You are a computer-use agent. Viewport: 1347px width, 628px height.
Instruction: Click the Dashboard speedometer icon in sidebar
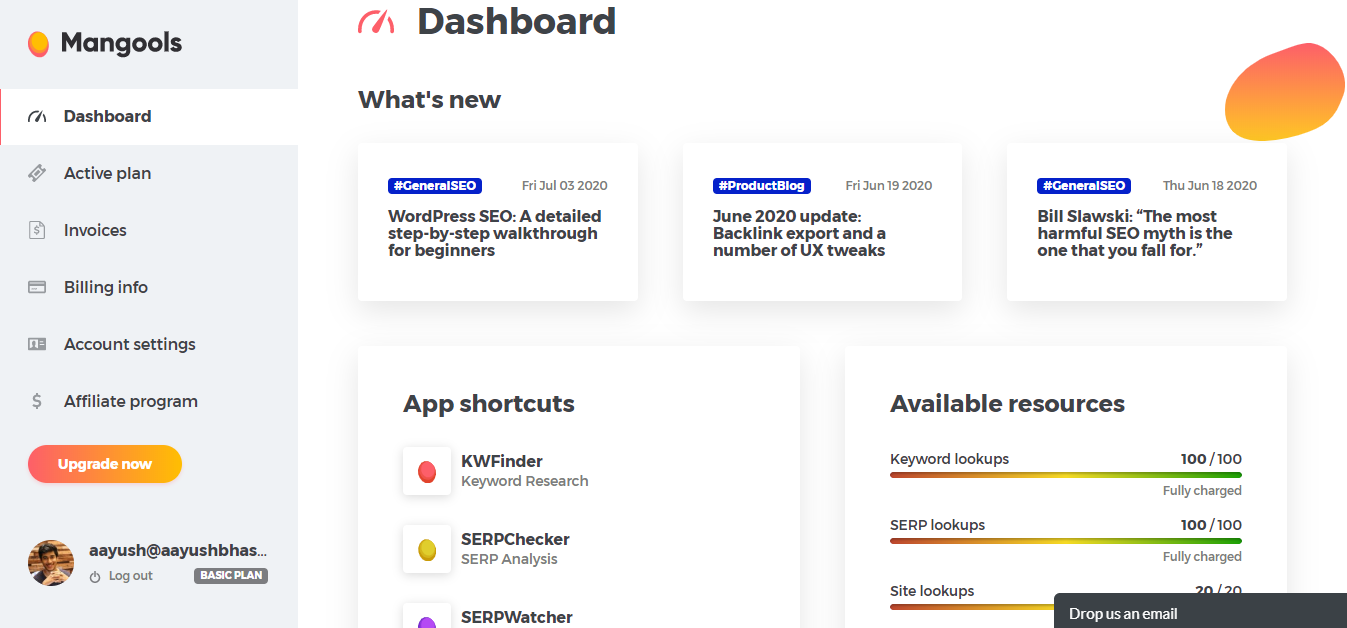tap(37, 117)
